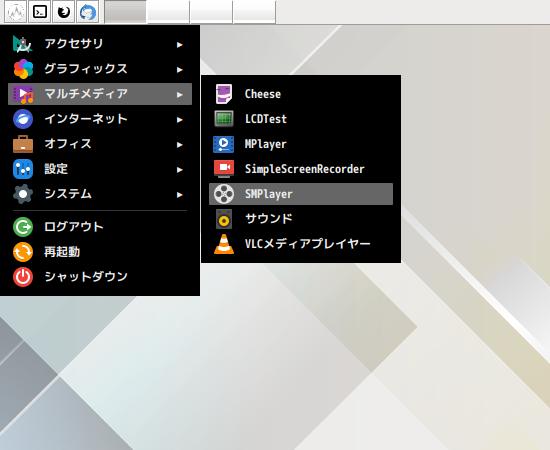
Task: Open the terminal launcher in the top panel
Action: (40, 12)
